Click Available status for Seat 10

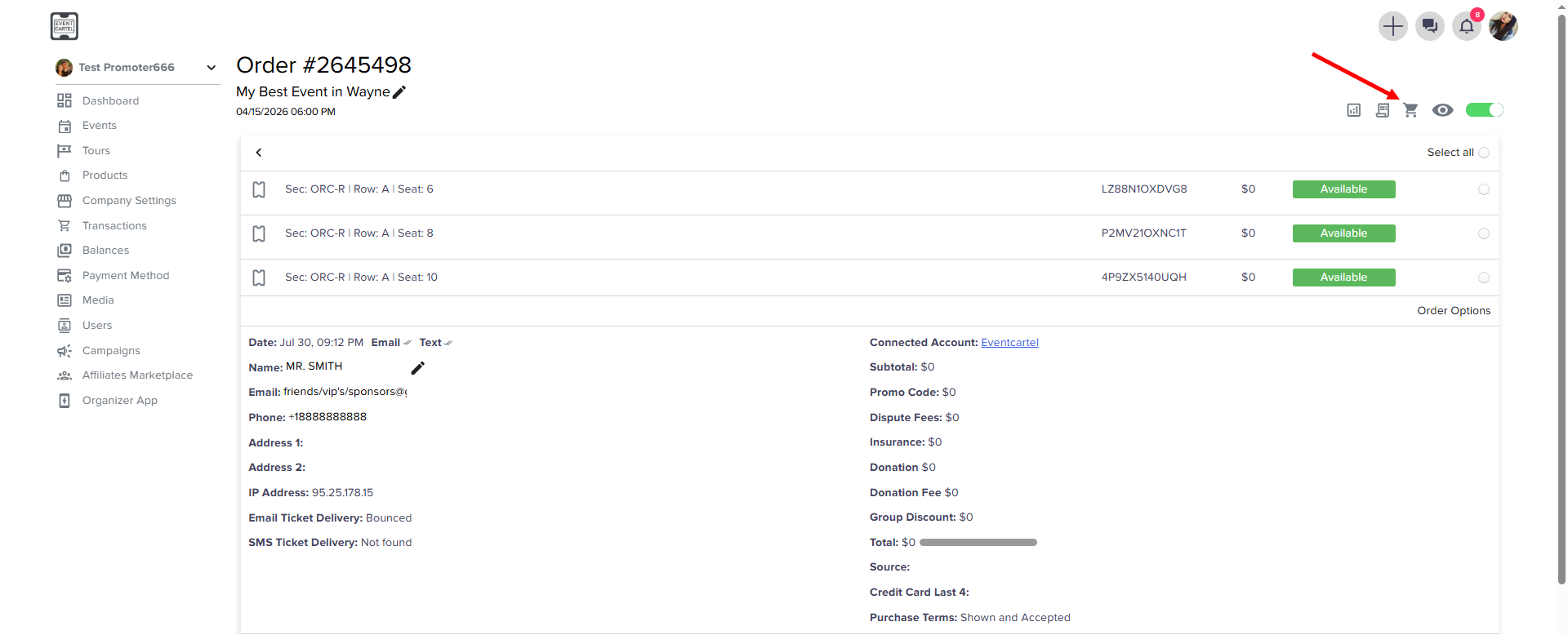(x=1344, y=278)
